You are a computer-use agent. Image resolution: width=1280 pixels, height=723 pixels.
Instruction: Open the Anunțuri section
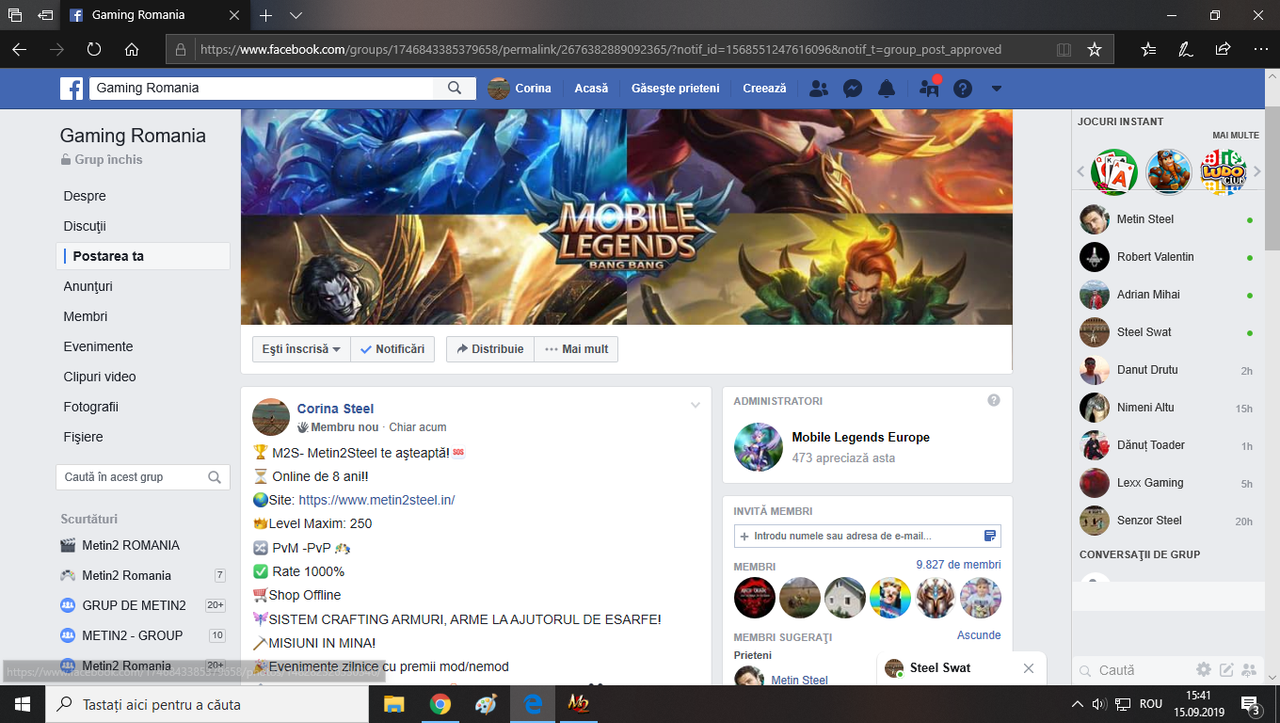pos(88,286)
